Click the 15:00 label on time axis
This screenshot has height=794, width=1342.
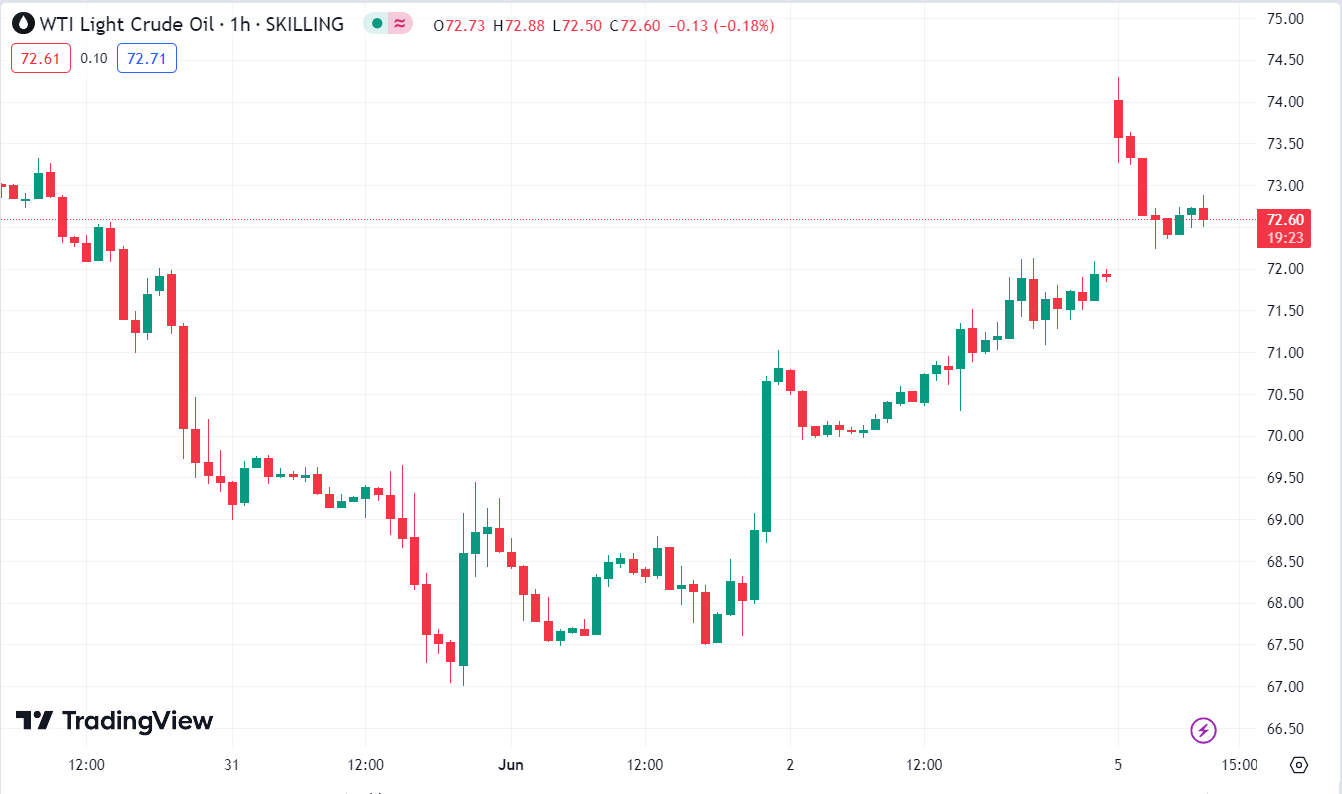1239,765
